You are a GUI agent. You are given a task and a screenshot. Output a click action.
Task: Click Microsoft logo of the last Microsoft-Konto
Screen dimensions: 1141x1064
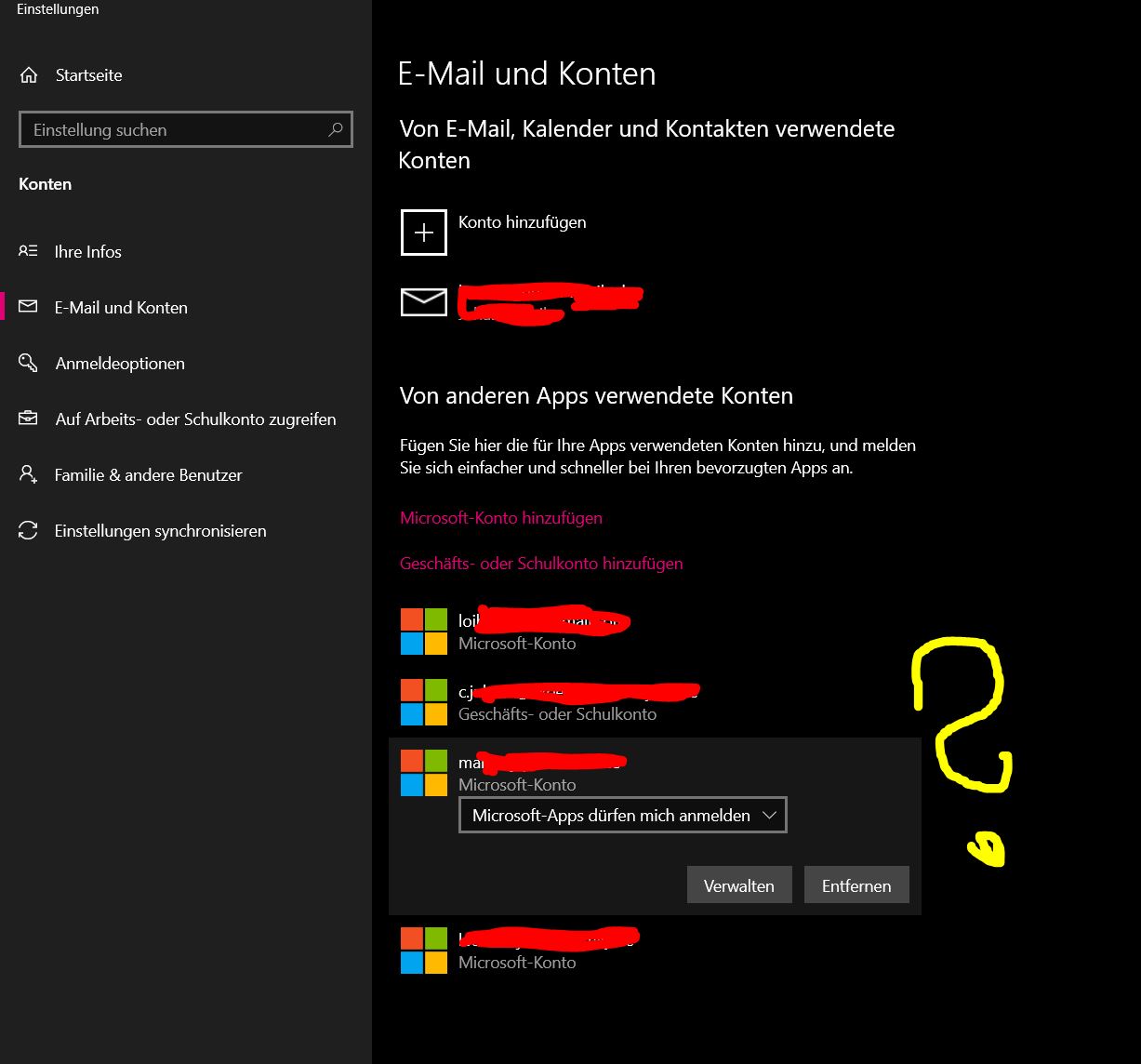coord(424,951)
